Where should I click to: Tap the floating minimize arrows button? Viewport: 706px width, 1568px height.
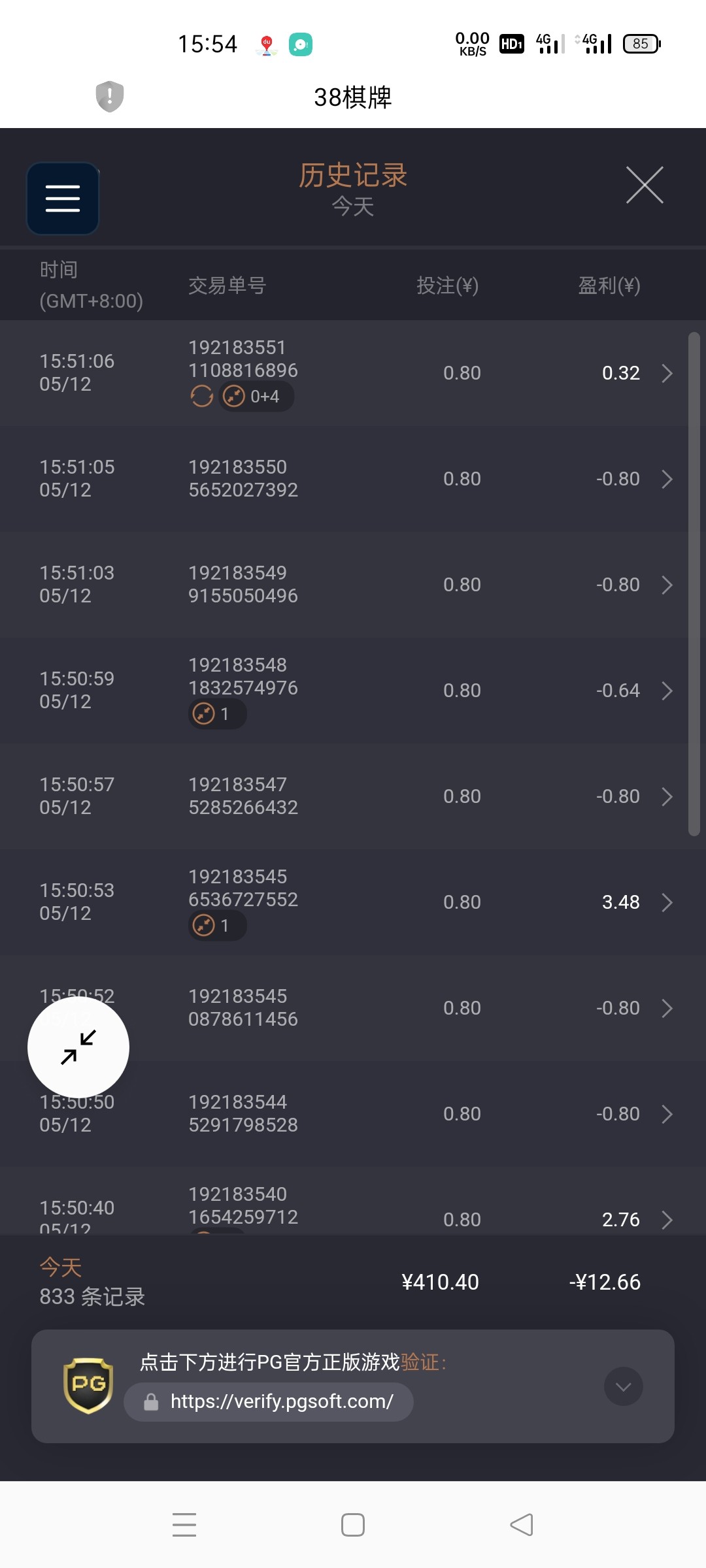pos(78,1047)
